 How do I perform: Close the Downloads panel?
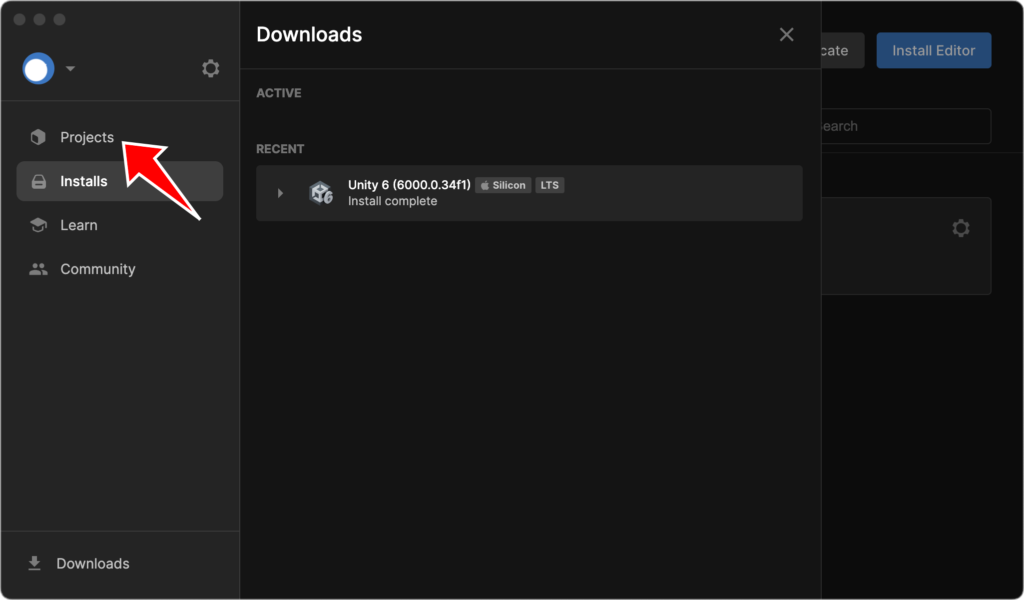pyautogui.click(x=786, y=35)
